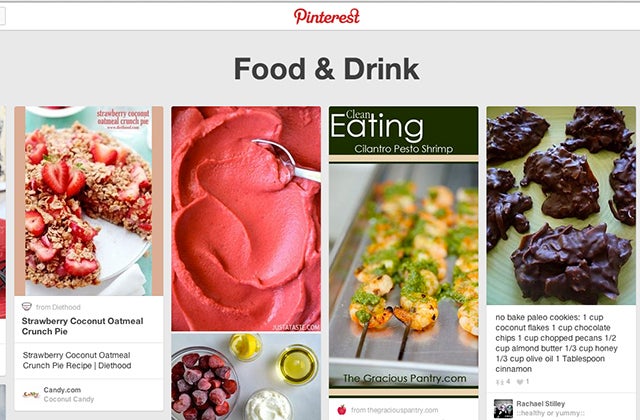
Task: Open the strawberry oatmeal crunch pie image
Action: (89, 201)
